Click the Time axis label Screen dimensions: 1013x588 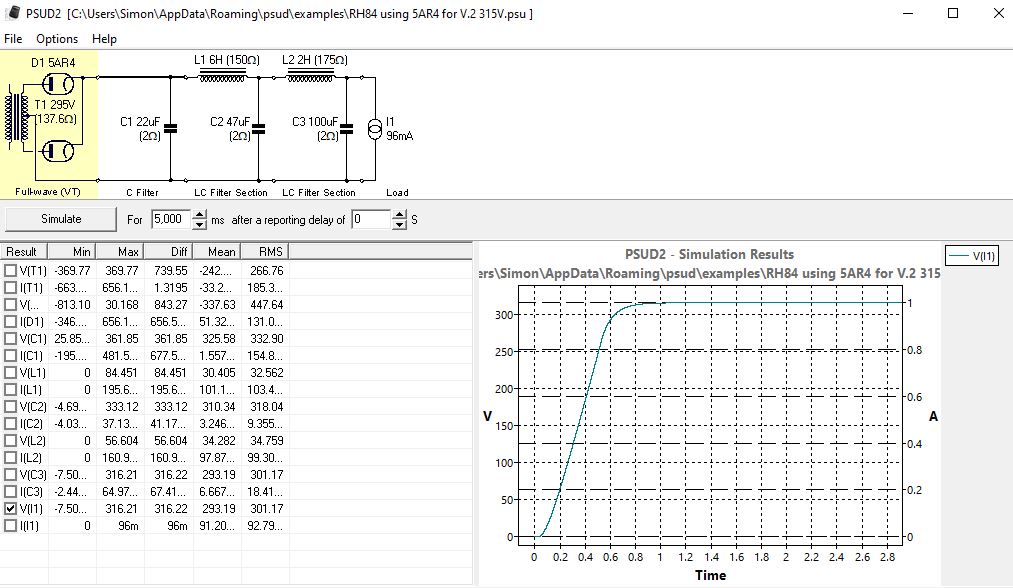pyautogui.click(x=711, y=575)
